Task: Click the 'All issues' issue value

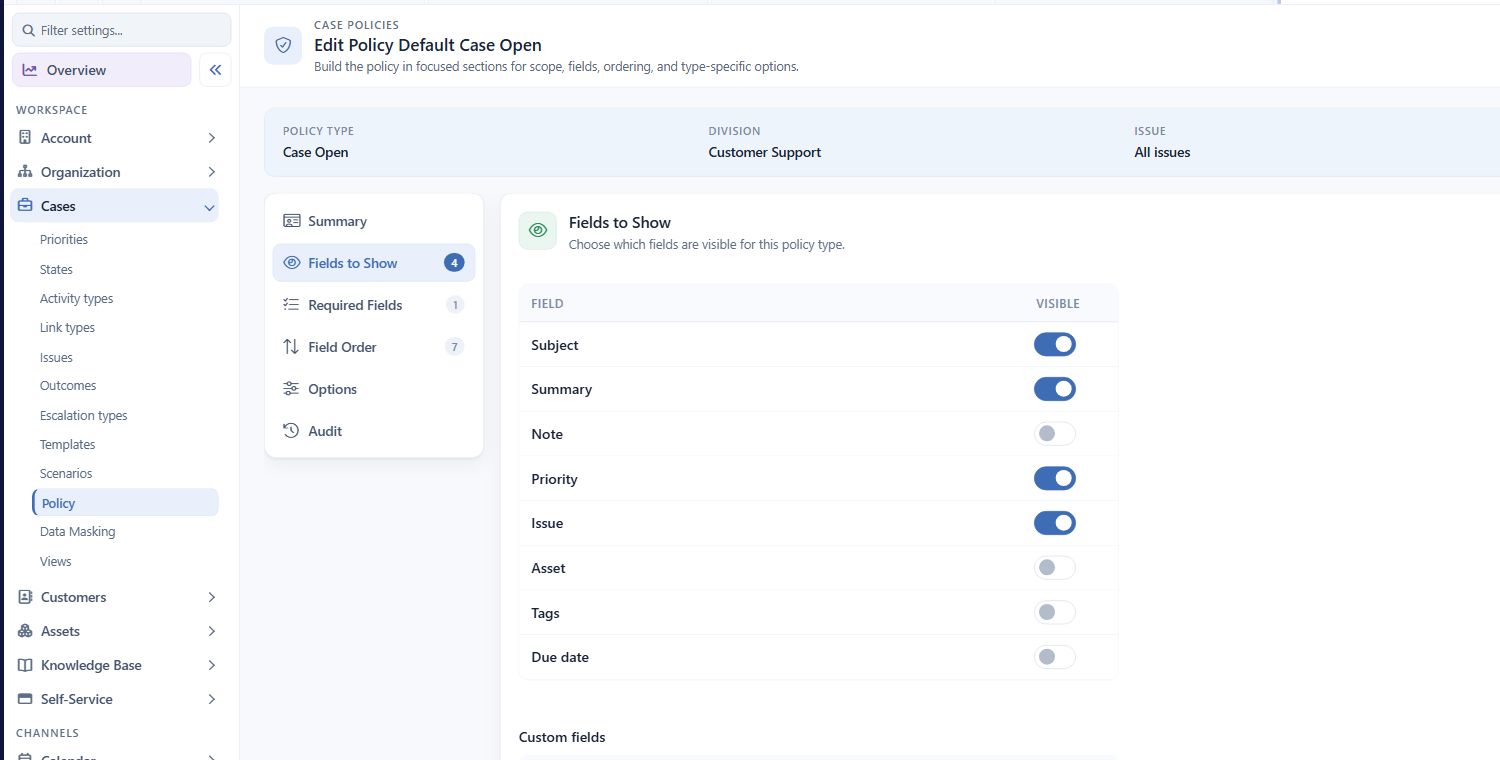Action: point(1162,153)
